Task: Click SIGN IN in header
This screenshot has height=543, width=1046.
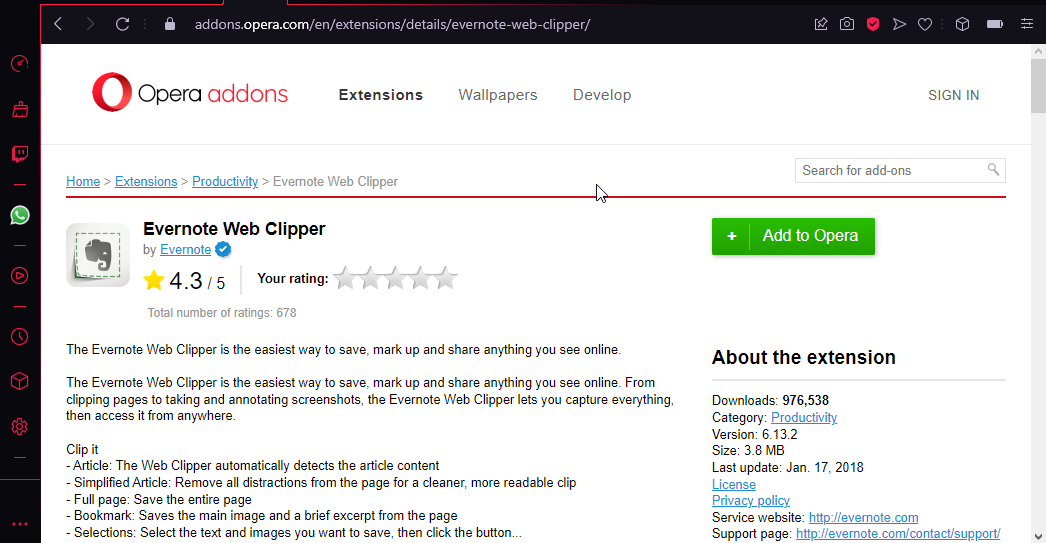Action: [954, 95]
